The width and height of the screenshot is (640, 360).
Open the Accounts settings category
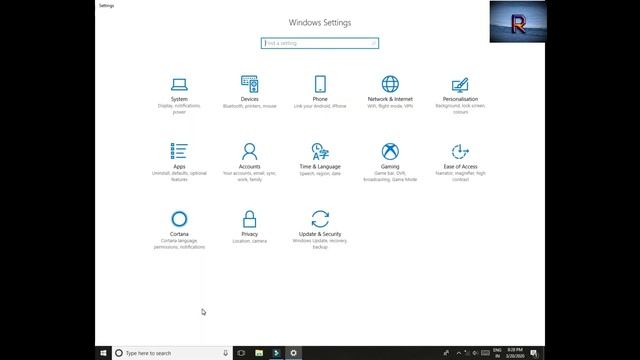point(249,162)
